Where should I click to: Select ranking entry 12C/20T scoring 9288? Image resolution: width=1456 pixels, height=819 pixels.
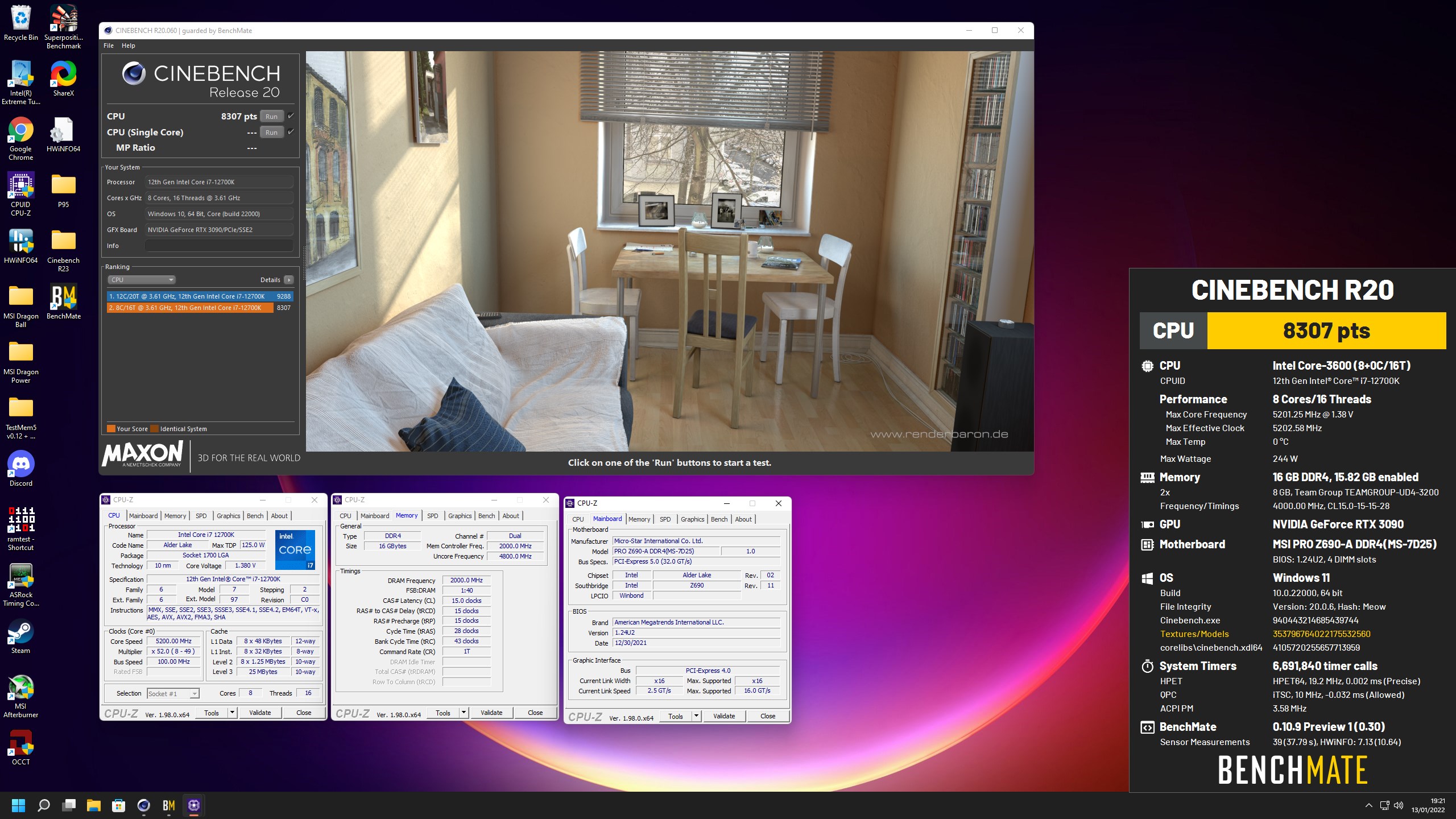point(200,296)
